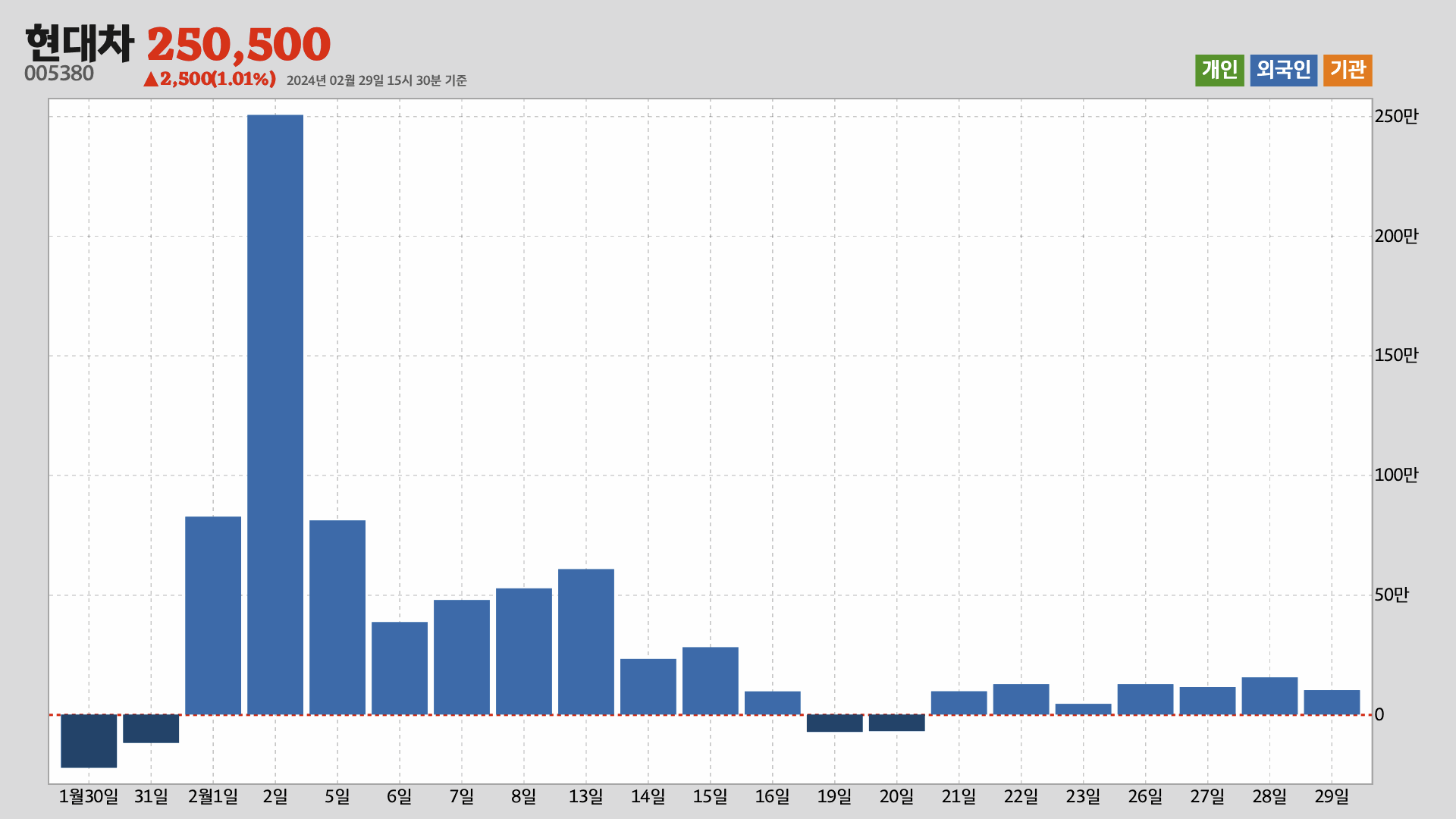The image size is (1456, 819).
Task: Click the 2월1일 x-axis date label
Action: 213,797
